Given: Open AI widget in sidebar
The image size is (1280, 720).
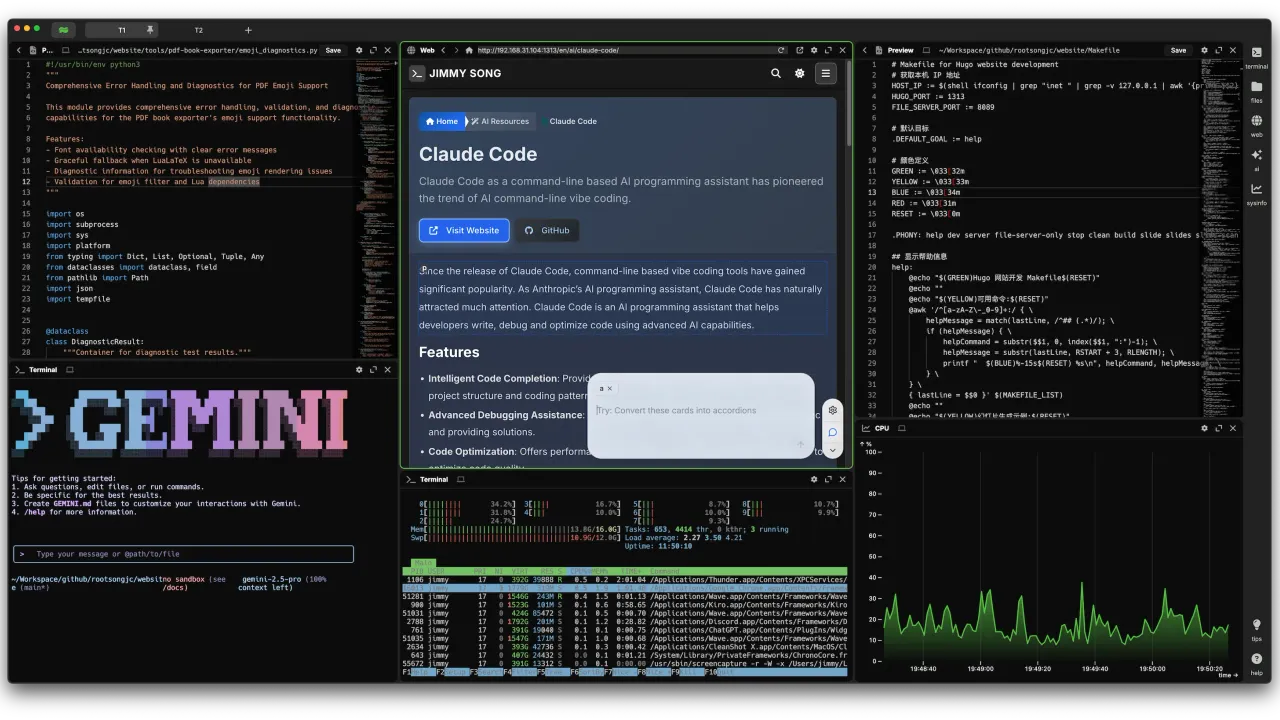Looking at the screenshot, I should click(1256, 159).
